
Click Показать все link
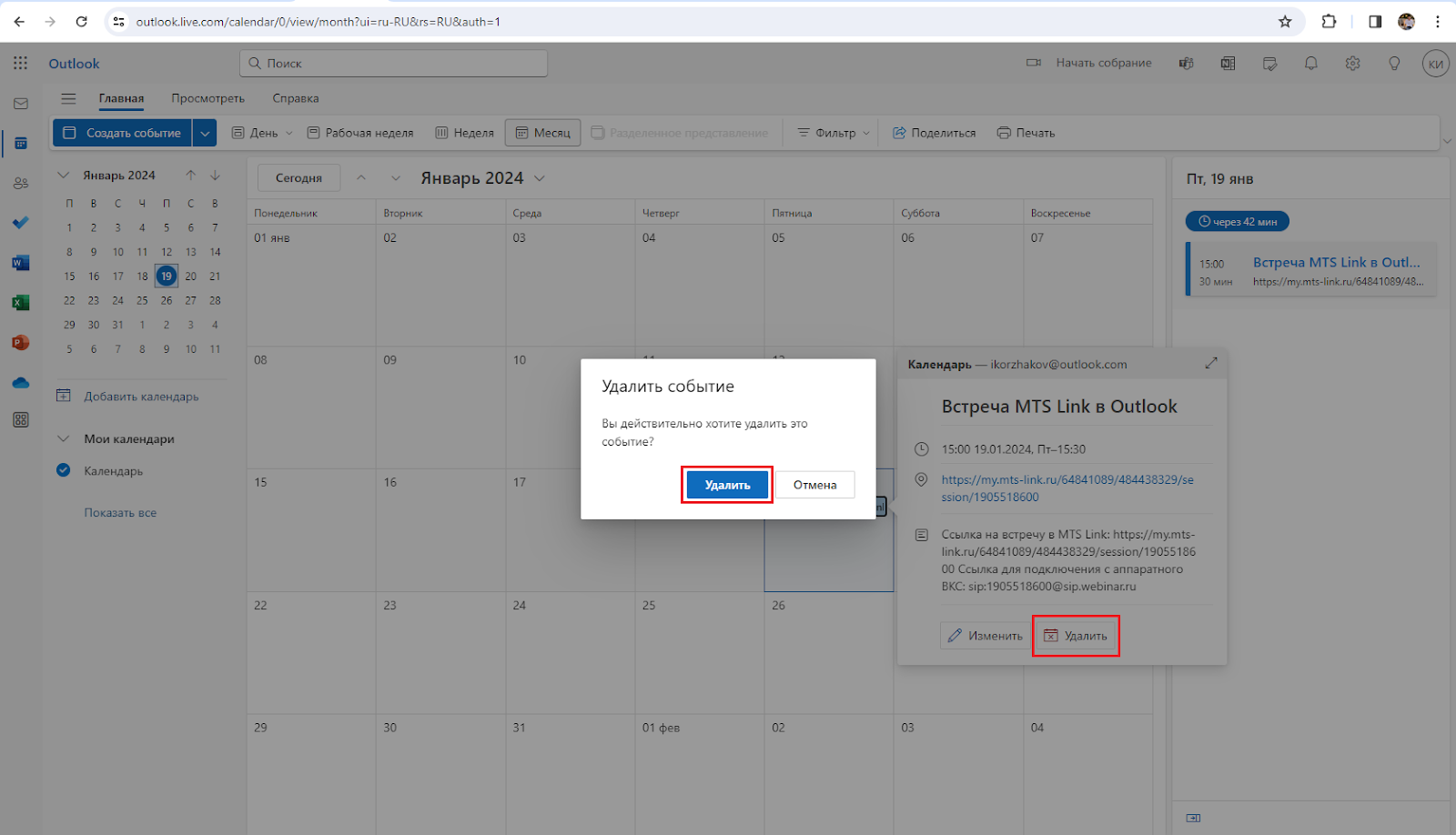[120, 512]
